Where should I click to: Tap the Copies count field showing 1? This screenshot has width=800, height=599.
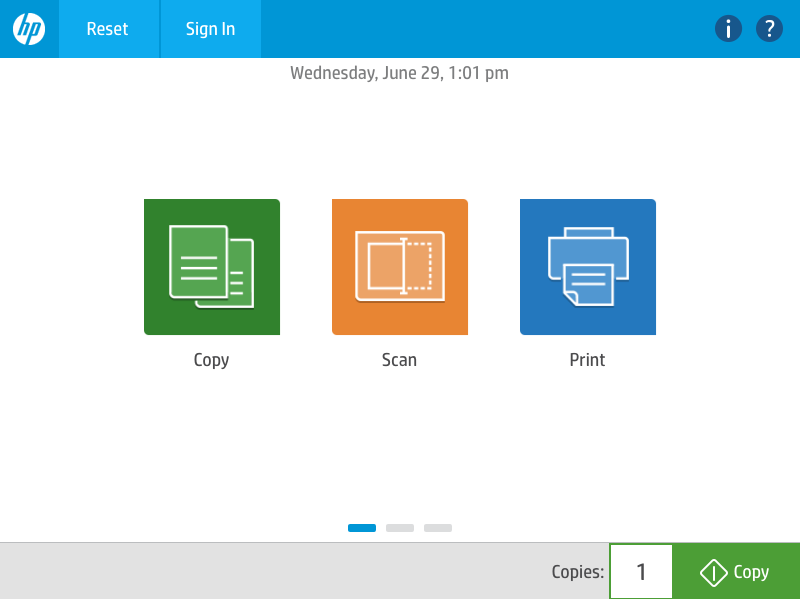coord(641,572)
